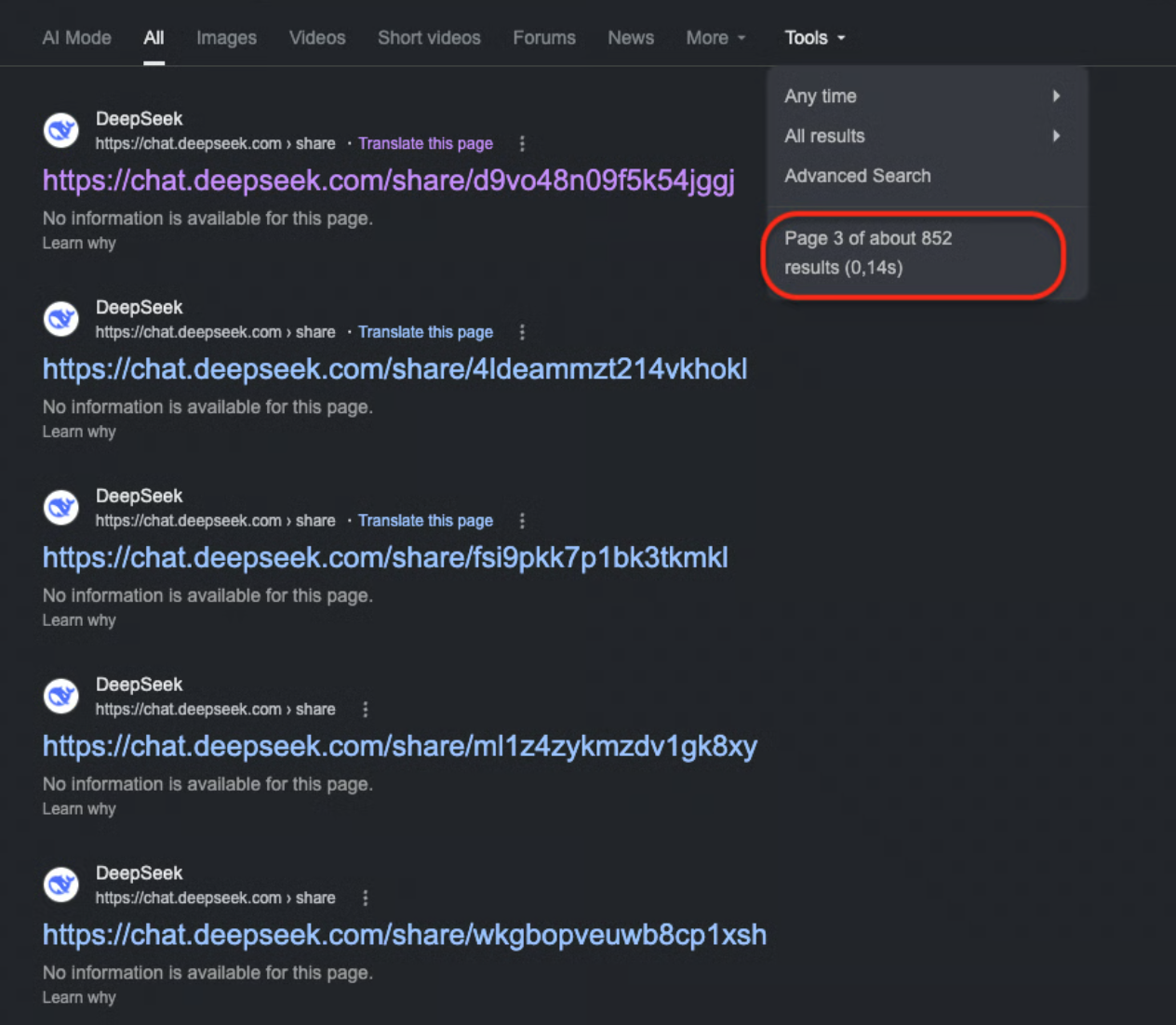Click DeepSeek favicon of 4ldeammzt214vkhokl result
This screenshot has height=1025, width=1176.
pyautogui.click(x=61, y=319)
